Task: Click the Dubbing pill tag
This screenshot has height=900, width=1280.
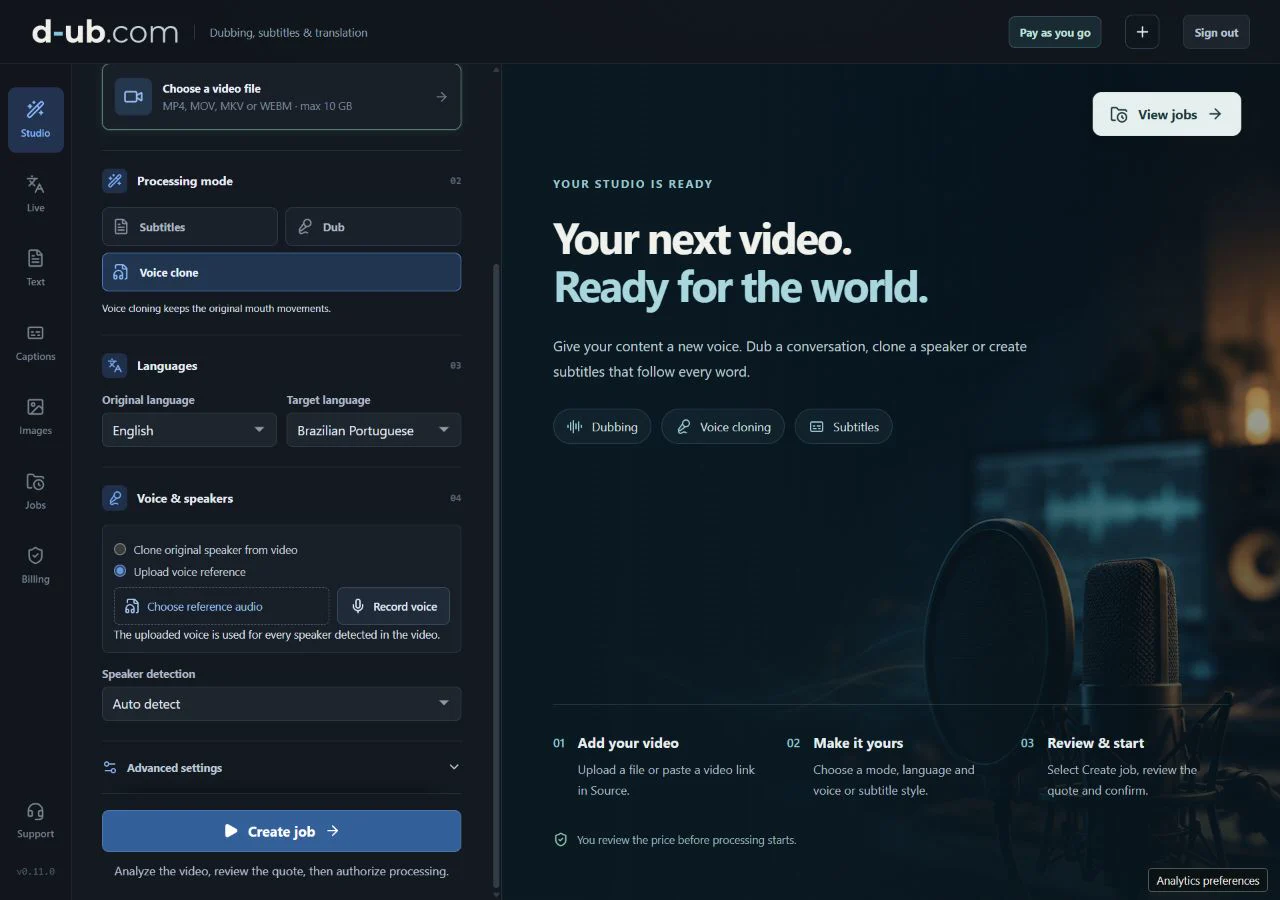Action: coord(602,427)
